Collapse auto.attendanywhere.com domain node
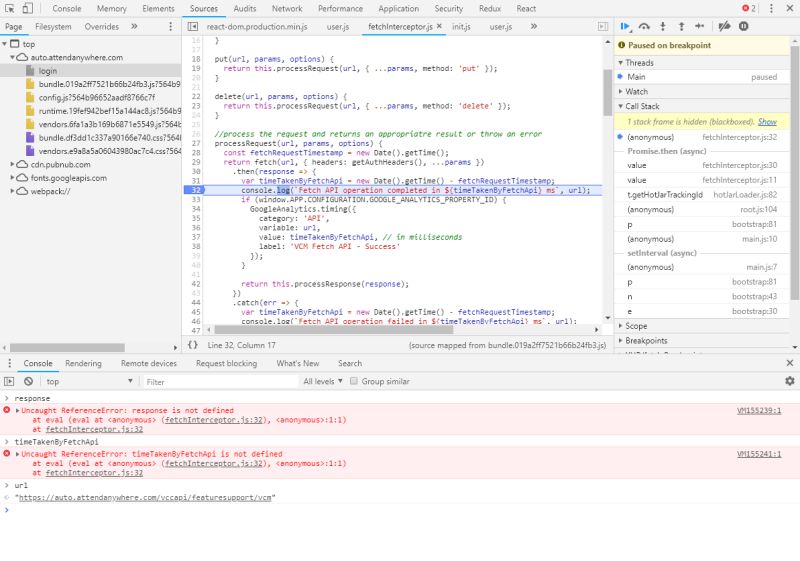800x561 pixels. click(12, 58)
